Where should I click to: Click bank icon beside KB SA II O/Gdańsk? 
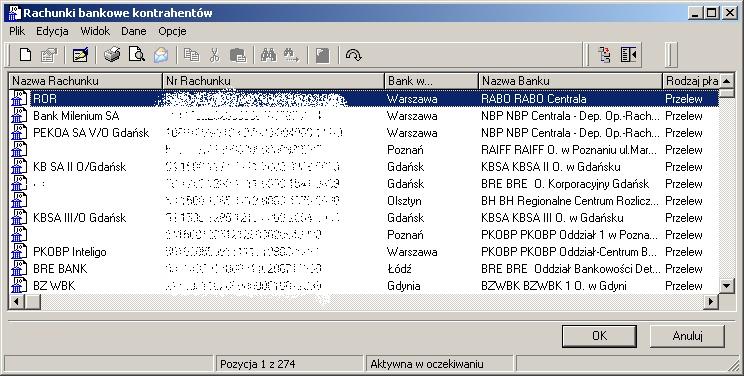click(x=19, y=167)
